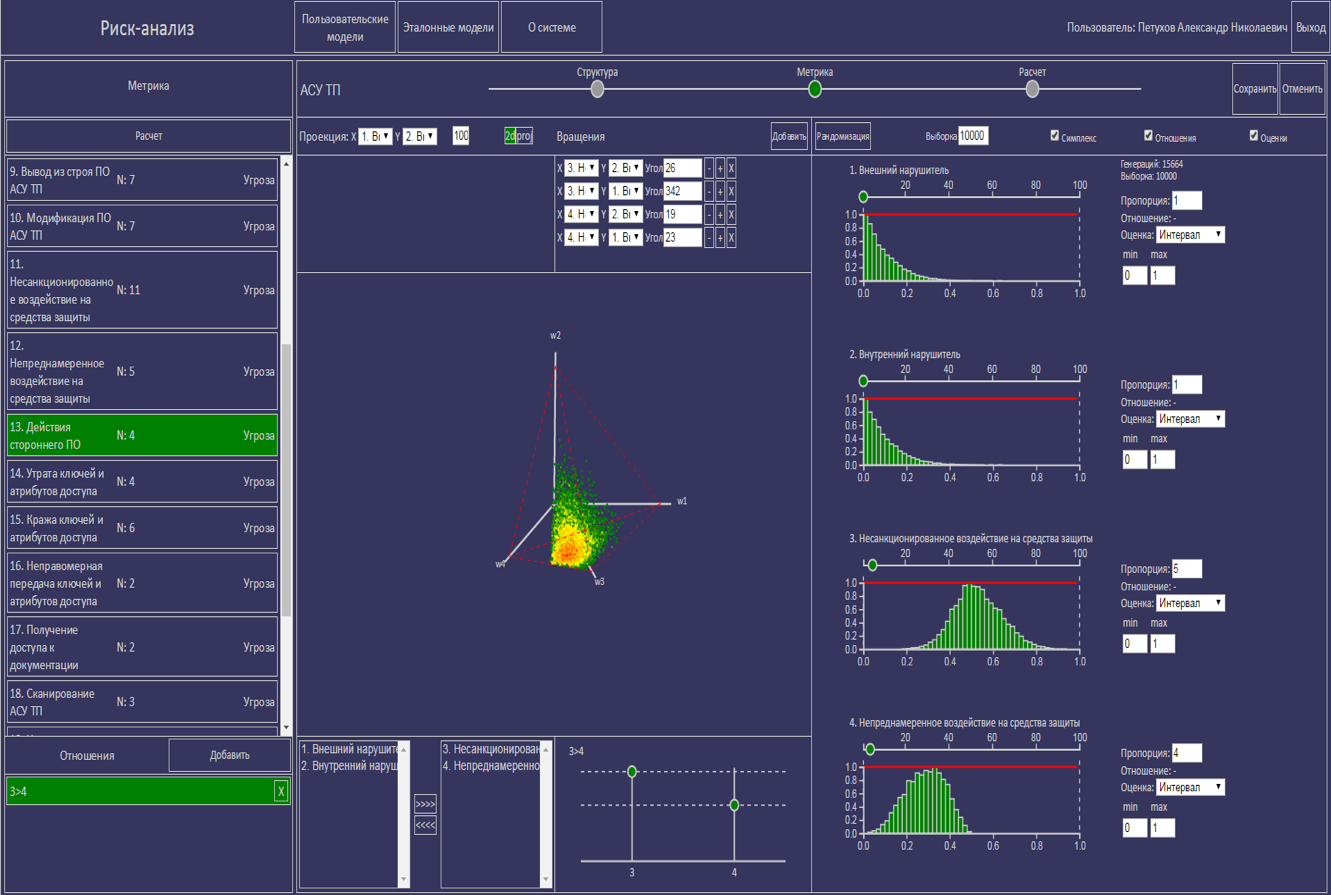Switch to the 2d projection mode
Screen dimensions: 1331x895
click(510, 136)
